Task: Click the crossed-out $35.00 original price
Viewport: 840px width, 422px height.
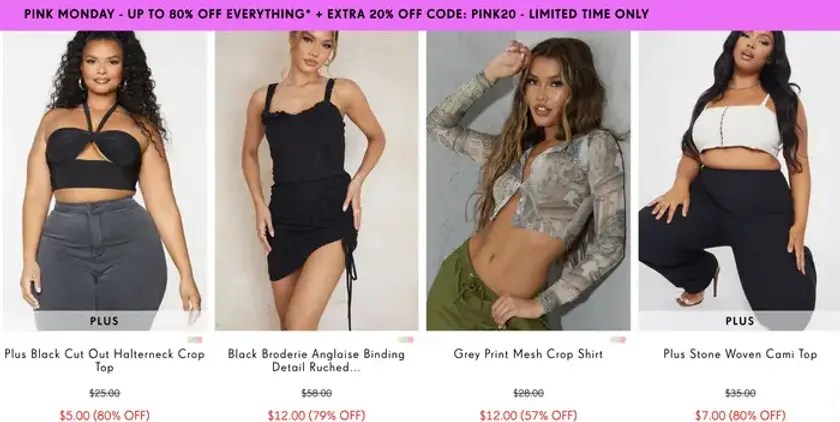Action: [740, 394]
